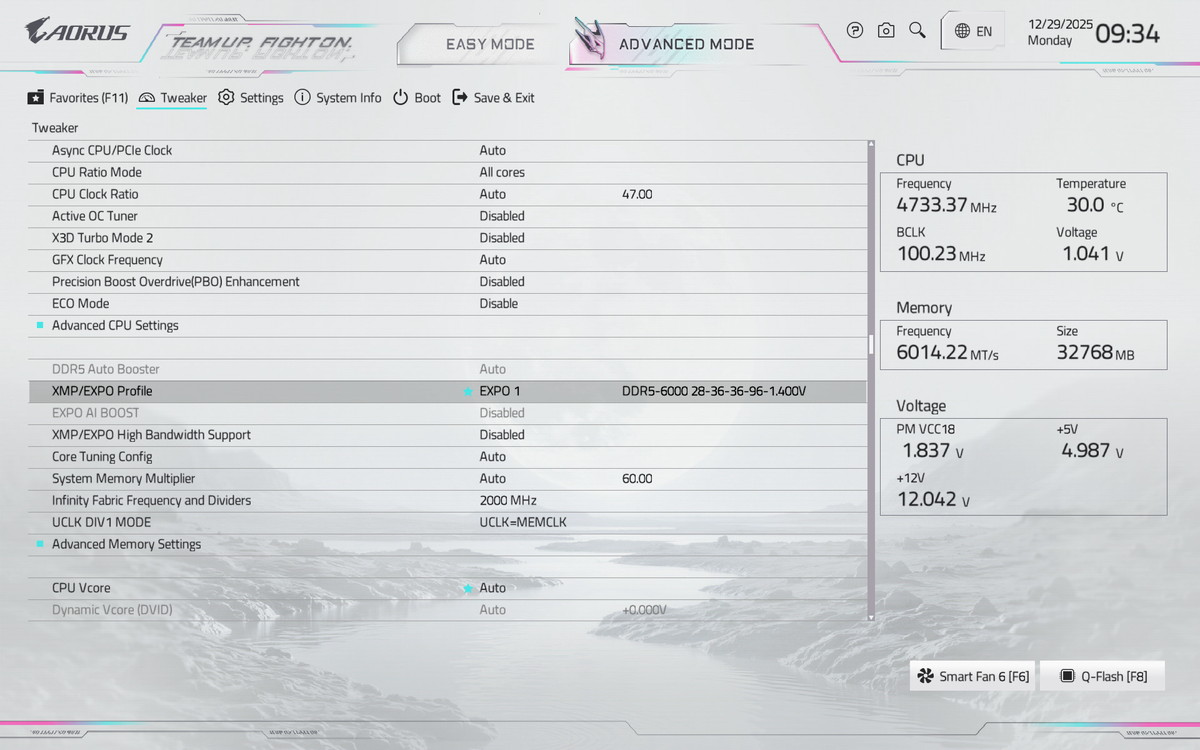Click the AORUS logo
1200x750 pixels.
click(77, 32)
